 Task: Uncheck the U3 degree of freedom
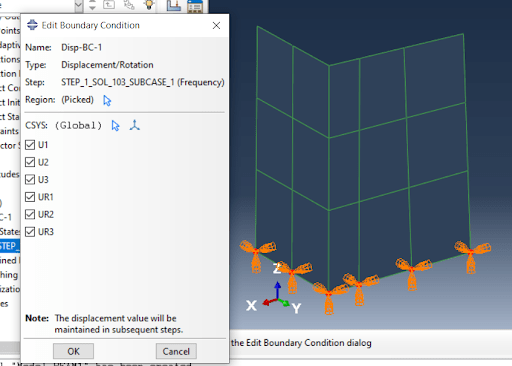click(x=30, y=180)
